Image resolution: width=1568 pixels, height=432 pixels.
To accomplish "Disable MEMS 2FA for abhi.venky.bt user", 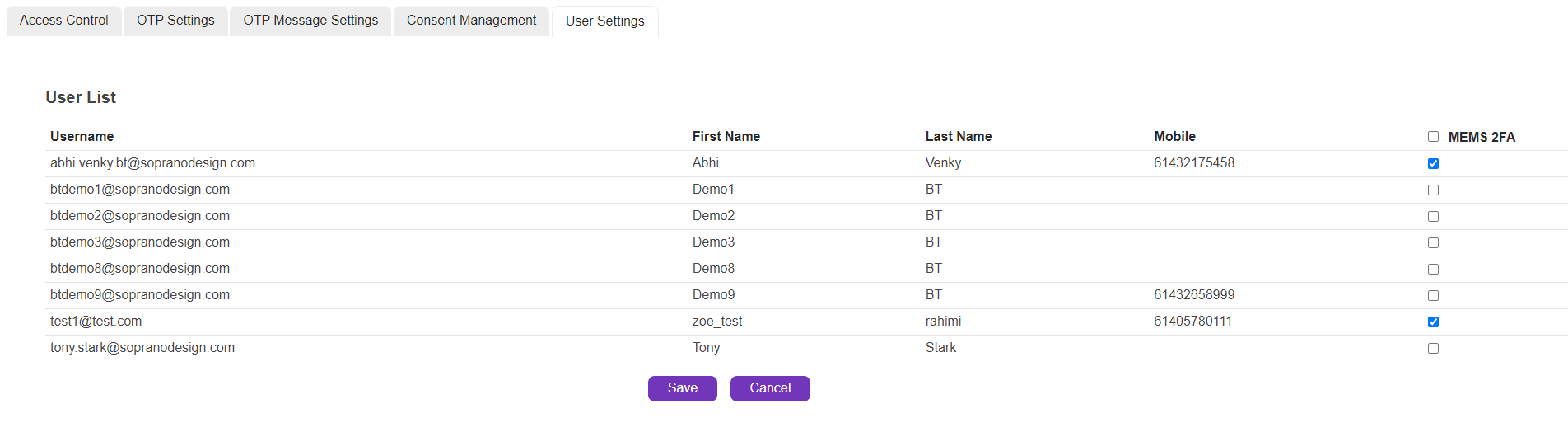I will click(x=1433, y=163).
